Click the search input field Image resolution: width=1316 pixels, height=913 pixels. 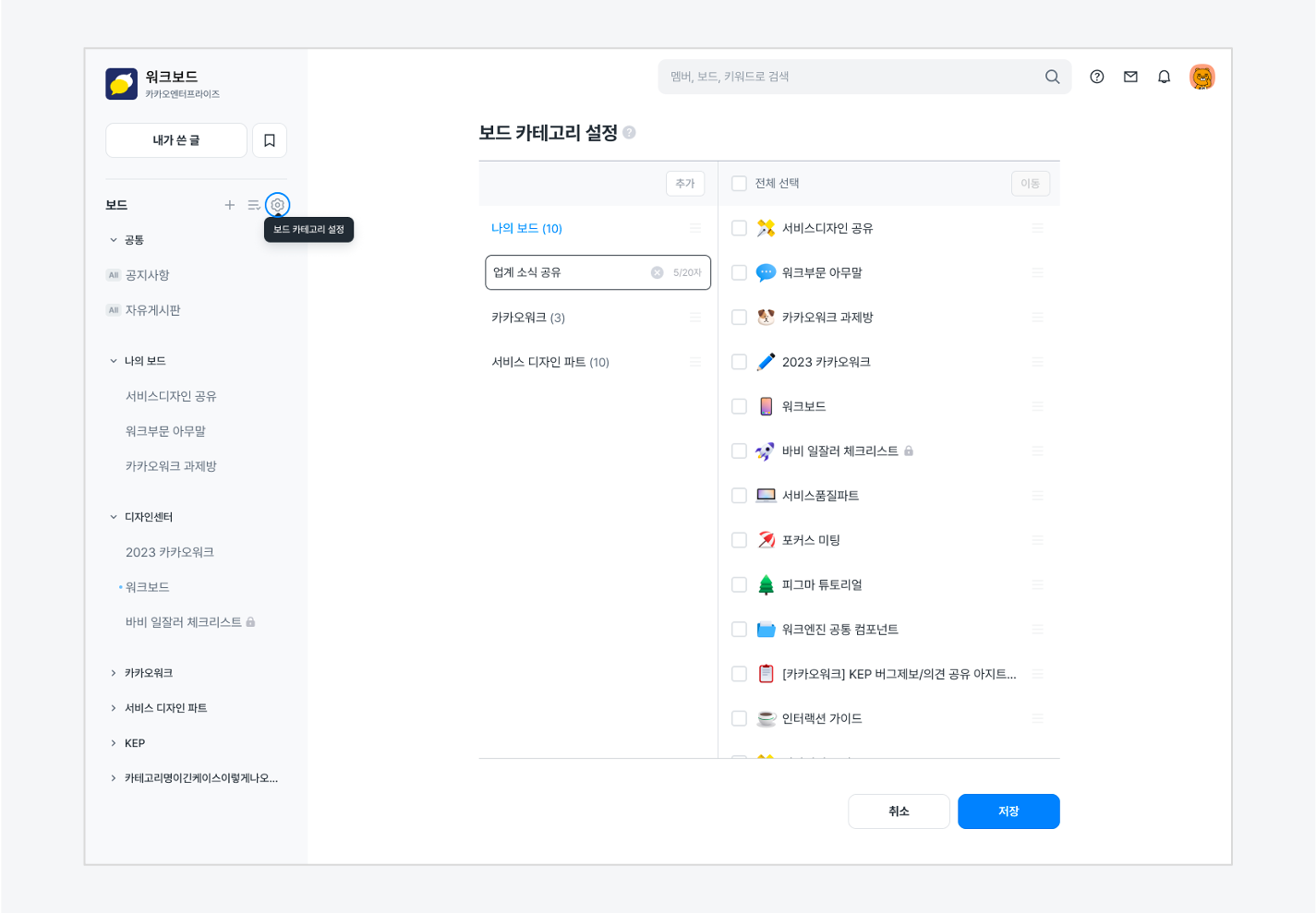(864, 77)
